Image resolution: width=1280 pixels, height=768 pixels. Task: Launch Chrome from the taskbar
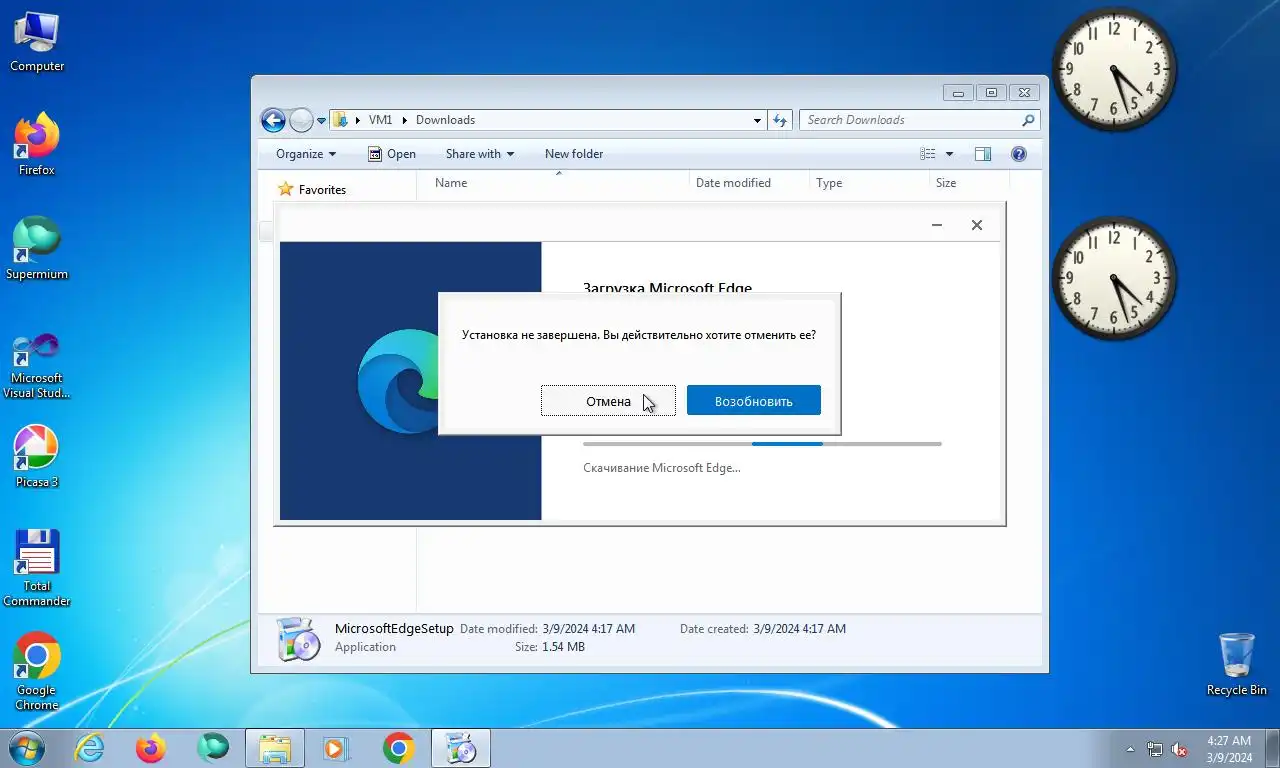(398, 748)
